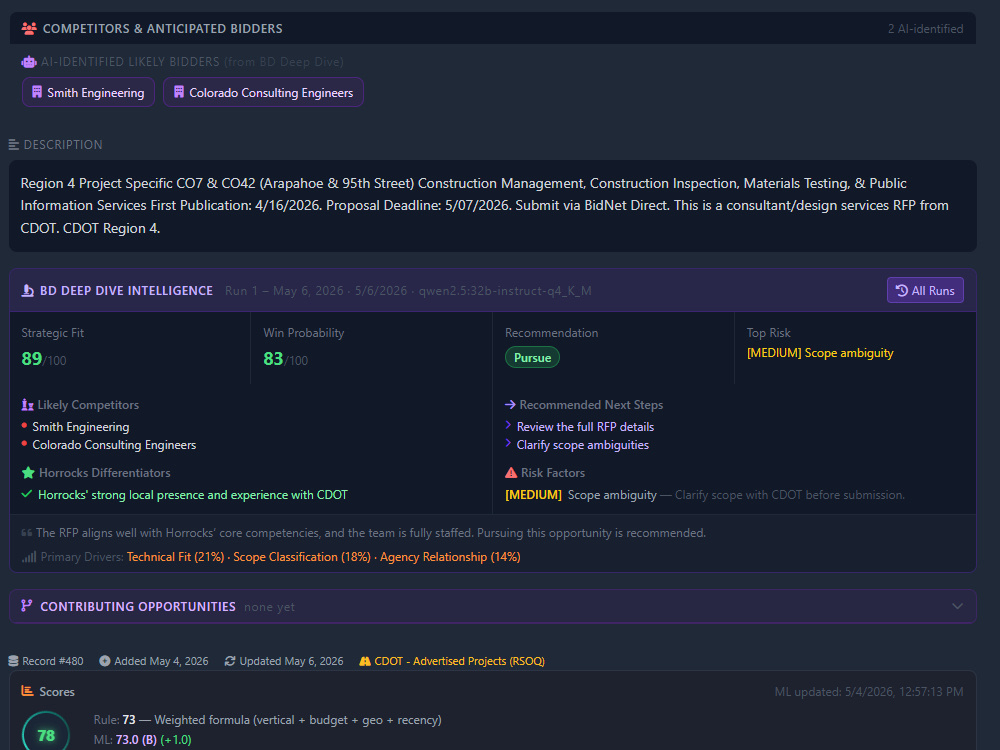Image resolution: width=1000 pixels, height=750 pixels.
Task: Click chevron before Clarify scope ambiguities
Action: click(x=508, y=443)
